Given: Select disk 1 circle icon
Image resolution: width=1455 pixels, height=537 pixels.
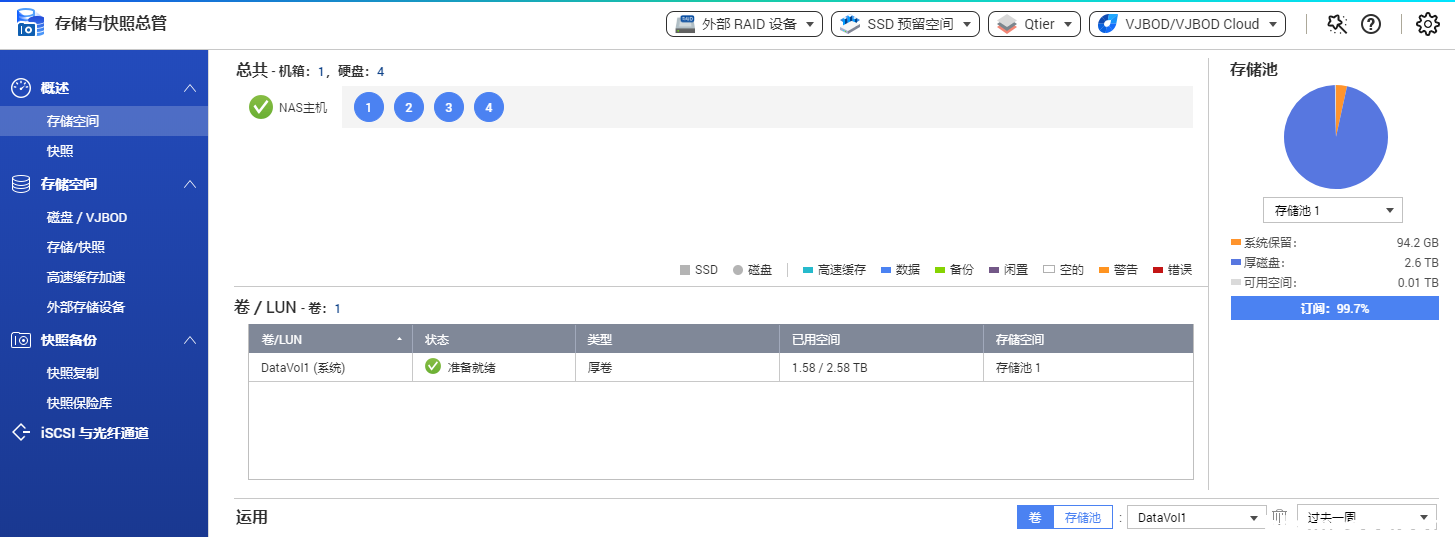Looking at the screenshot, I should (369, 107).
